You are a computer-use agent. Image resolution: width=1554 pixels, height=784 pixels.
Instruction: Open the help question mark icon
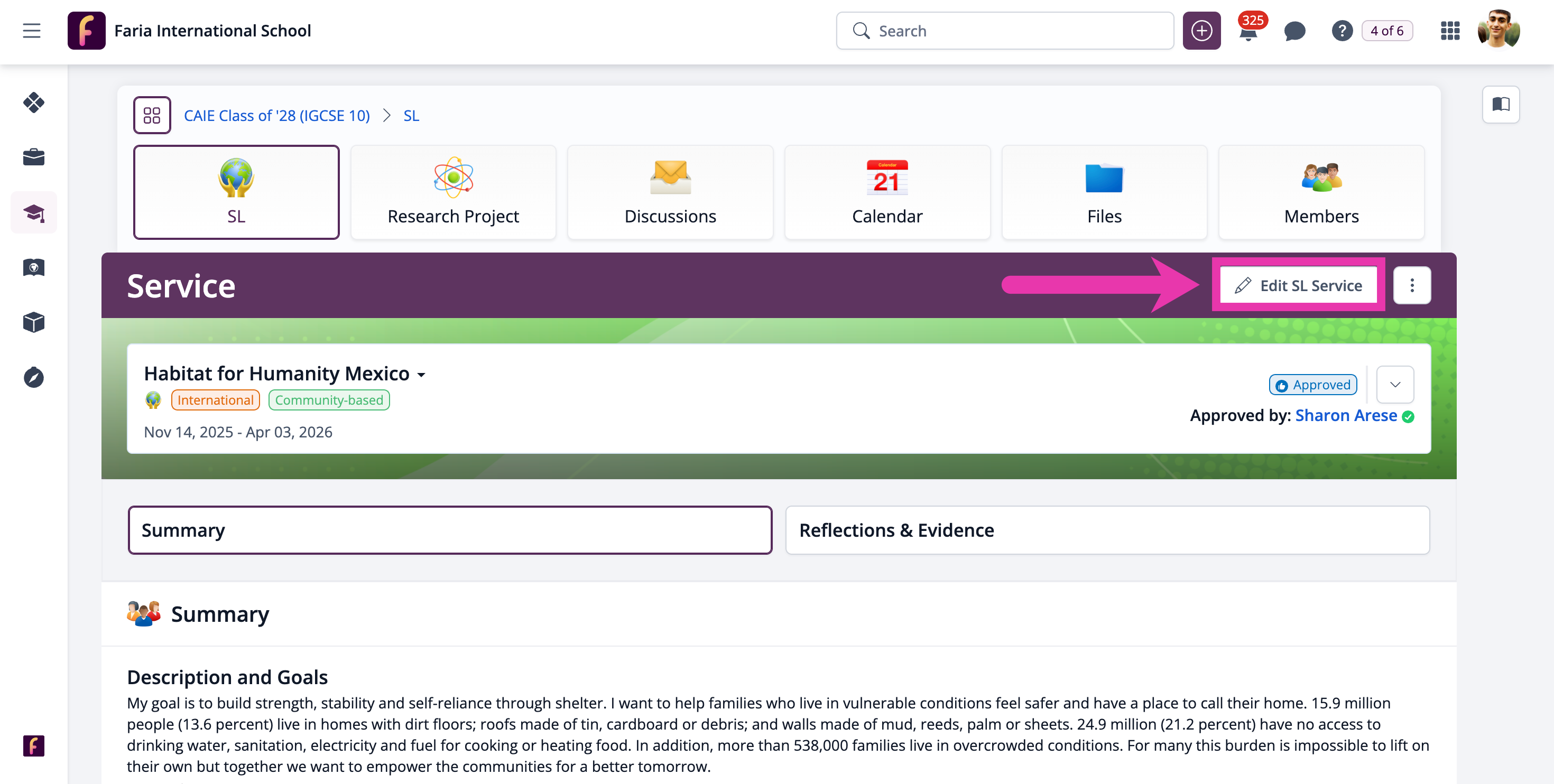click(x=1342, y=31)
